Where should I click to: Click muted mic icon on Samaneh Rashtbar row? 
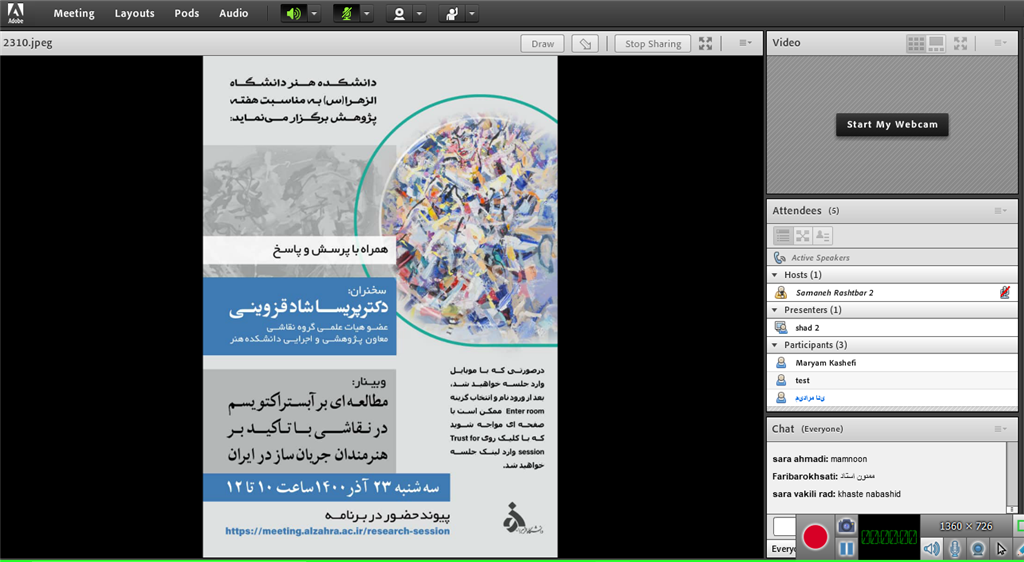[1004, 292]
